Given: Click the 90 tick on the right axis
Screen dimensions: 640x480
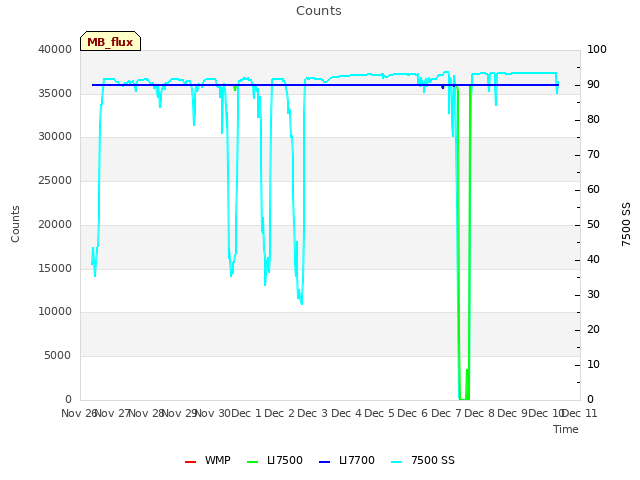Looking at the screenshot, I should pyautogui.click(x=593, y=84).
